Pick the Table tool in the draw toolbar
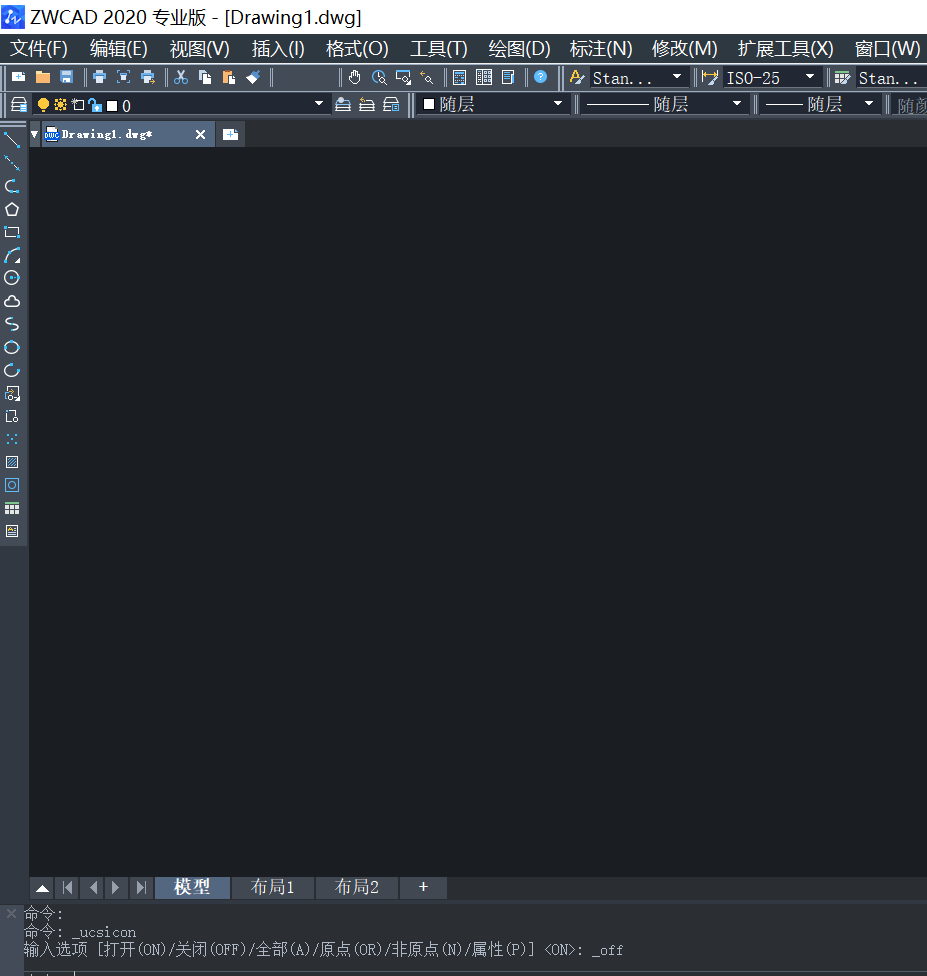927x976 pixels. [x=12, y=508]
